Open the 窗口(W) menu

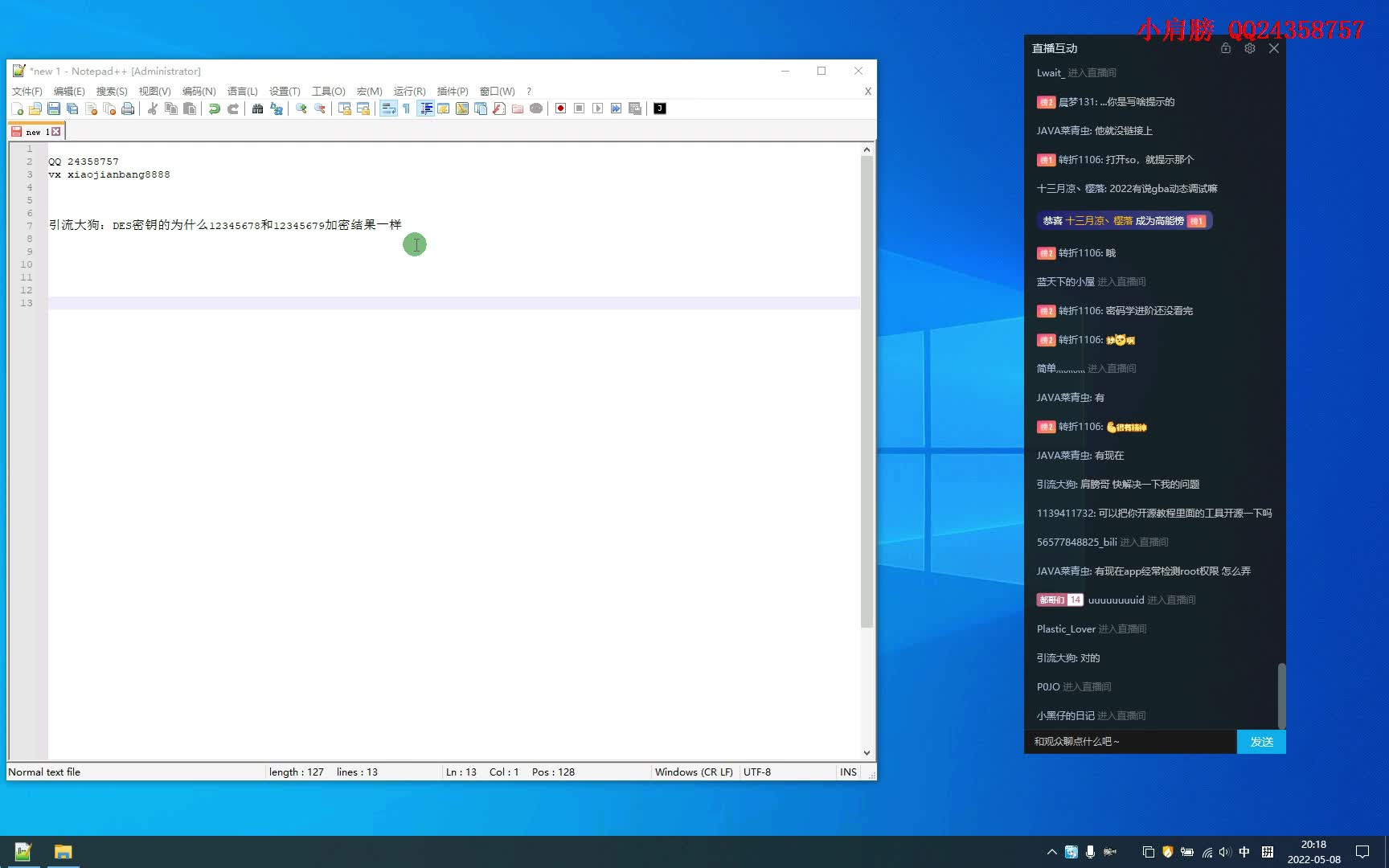[x=497, y=91]
